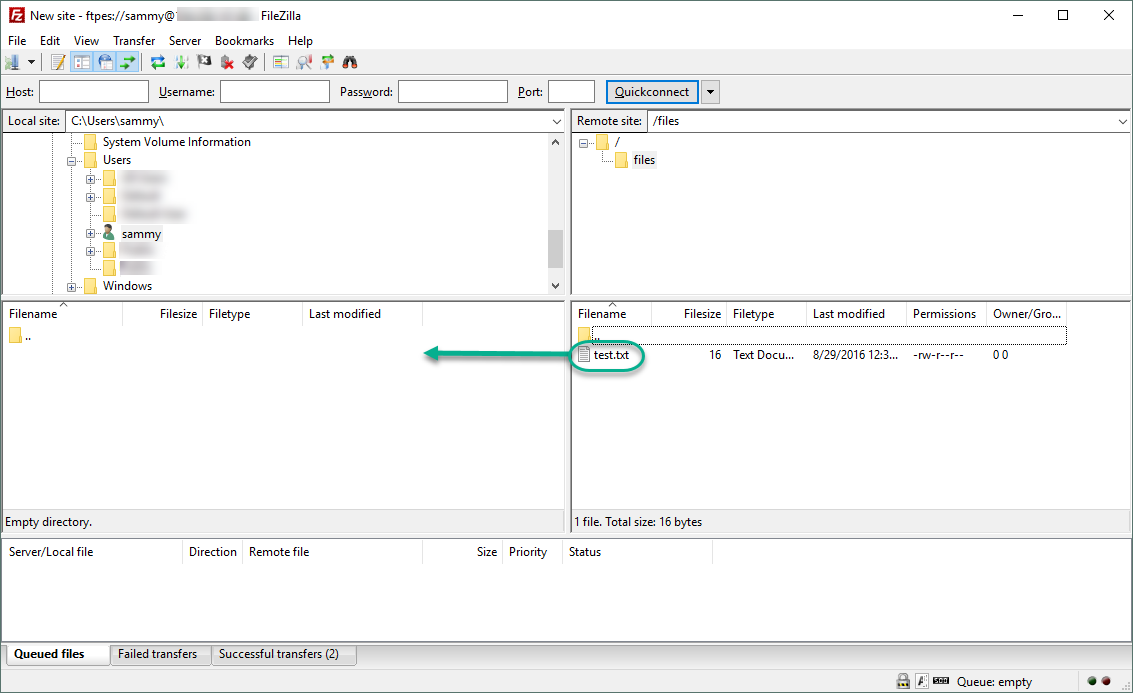1133x693 pixels.
Task: Toggle the transfer queue display
Action: (128, 62)
